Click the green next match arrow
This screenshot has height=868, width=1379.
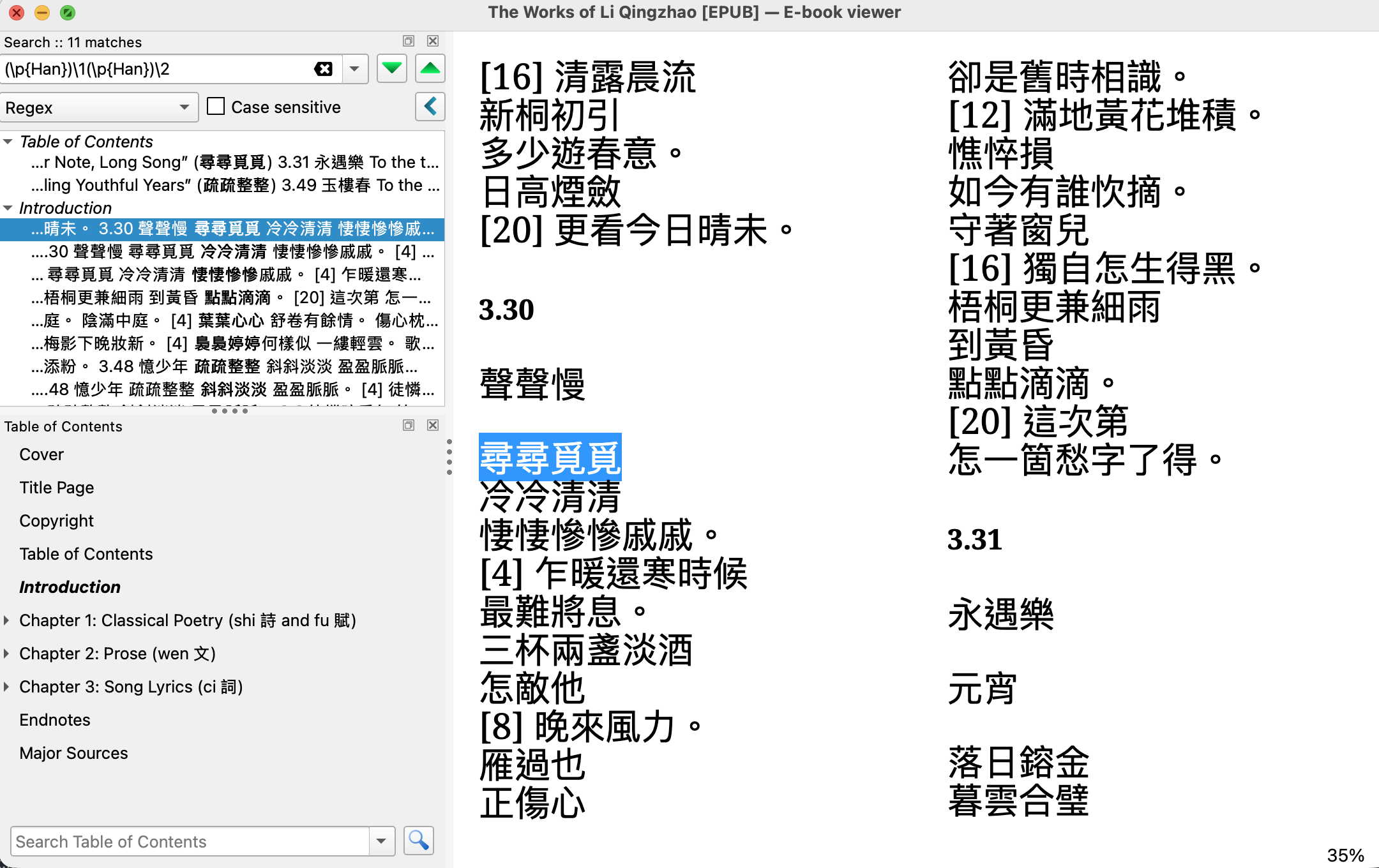coord(391,69)
